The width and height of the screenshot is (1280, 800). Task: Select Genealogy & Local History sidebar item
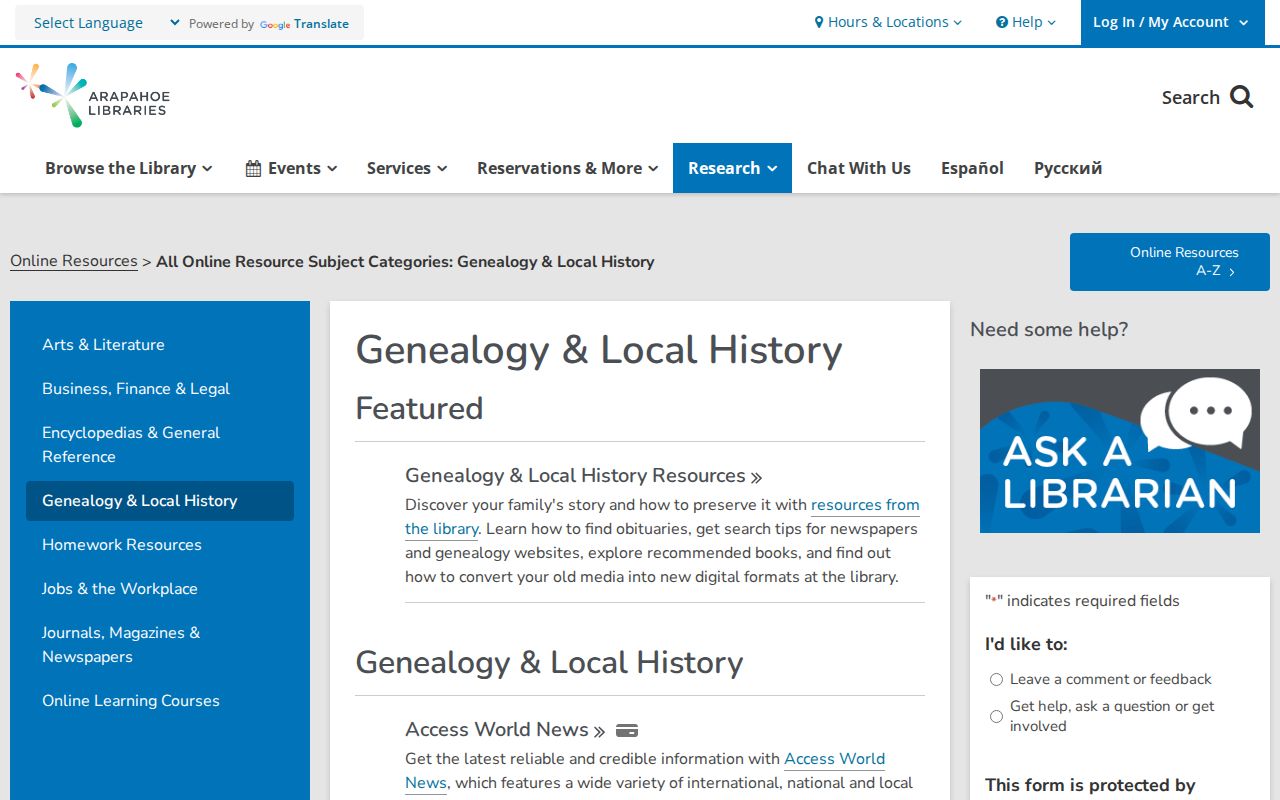click(160, 501)
